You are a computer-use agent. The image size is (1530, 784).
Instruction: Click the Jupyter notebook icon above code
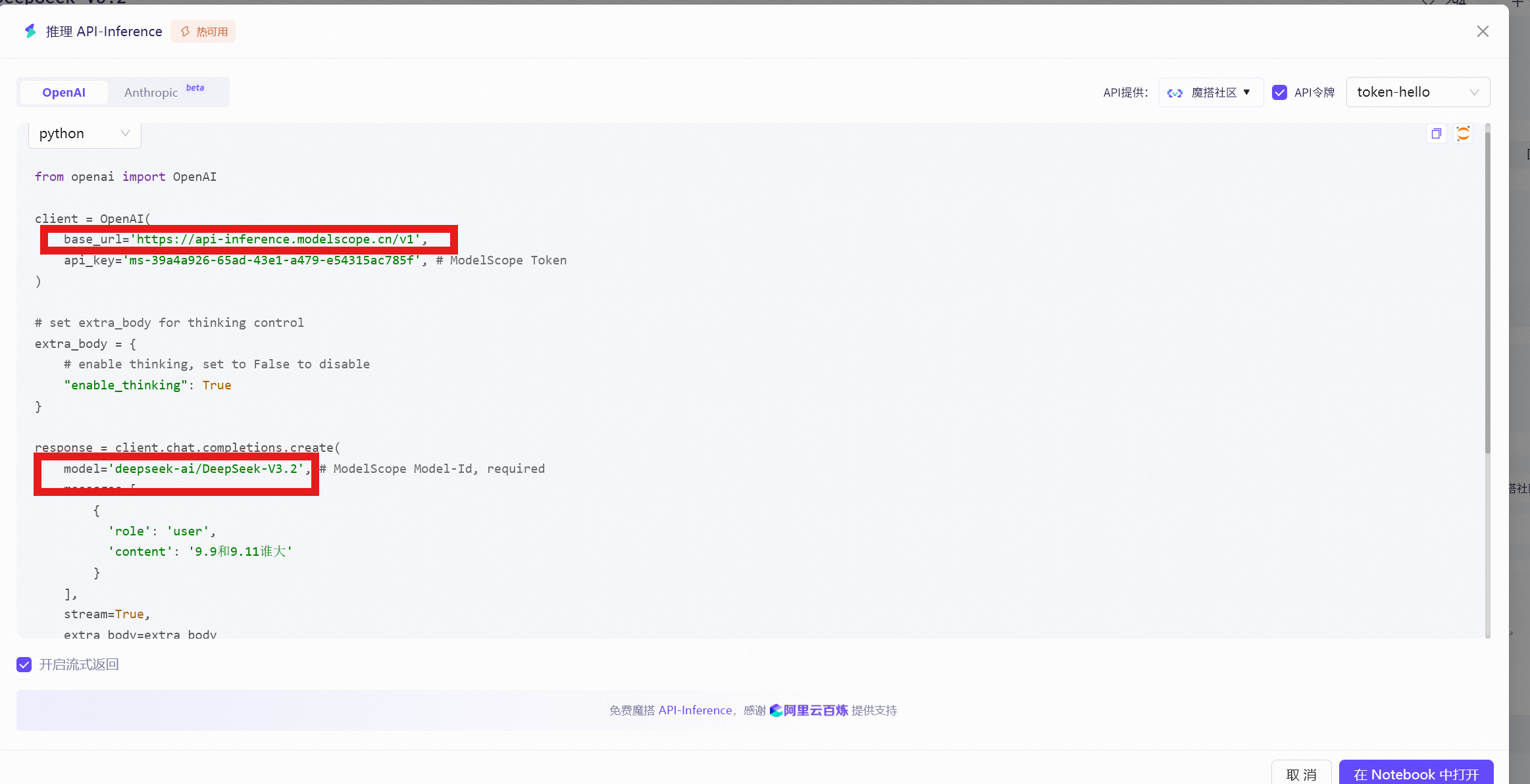click(x=1463, y=134)
